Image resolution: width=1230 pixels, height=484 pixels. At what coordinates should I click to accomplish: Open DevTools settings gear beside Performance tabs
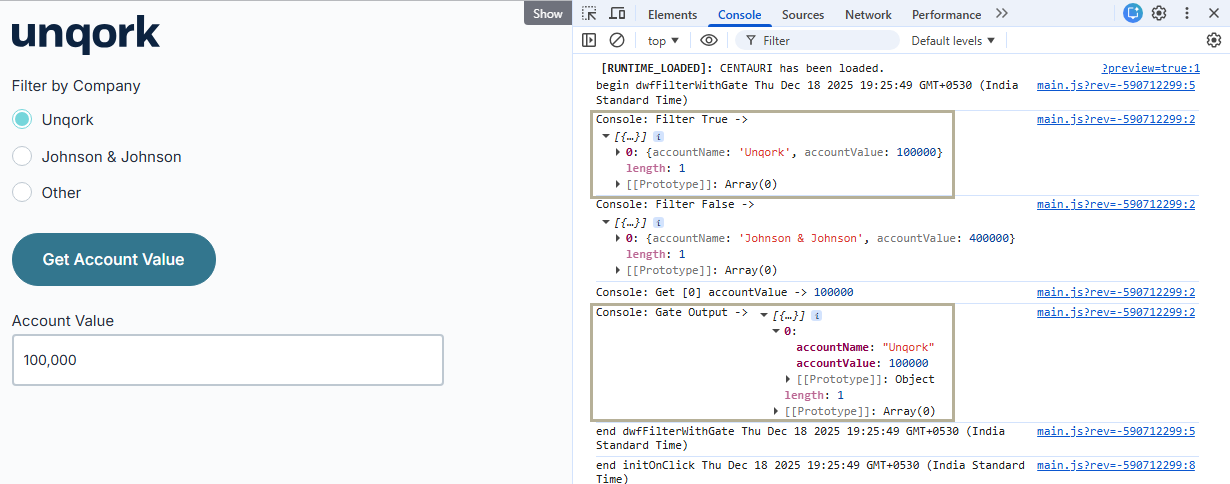(x=1159, y=13)
